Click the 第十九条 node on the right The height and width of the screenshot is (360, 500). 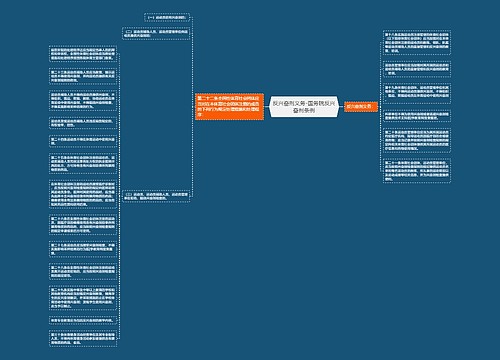417,93
